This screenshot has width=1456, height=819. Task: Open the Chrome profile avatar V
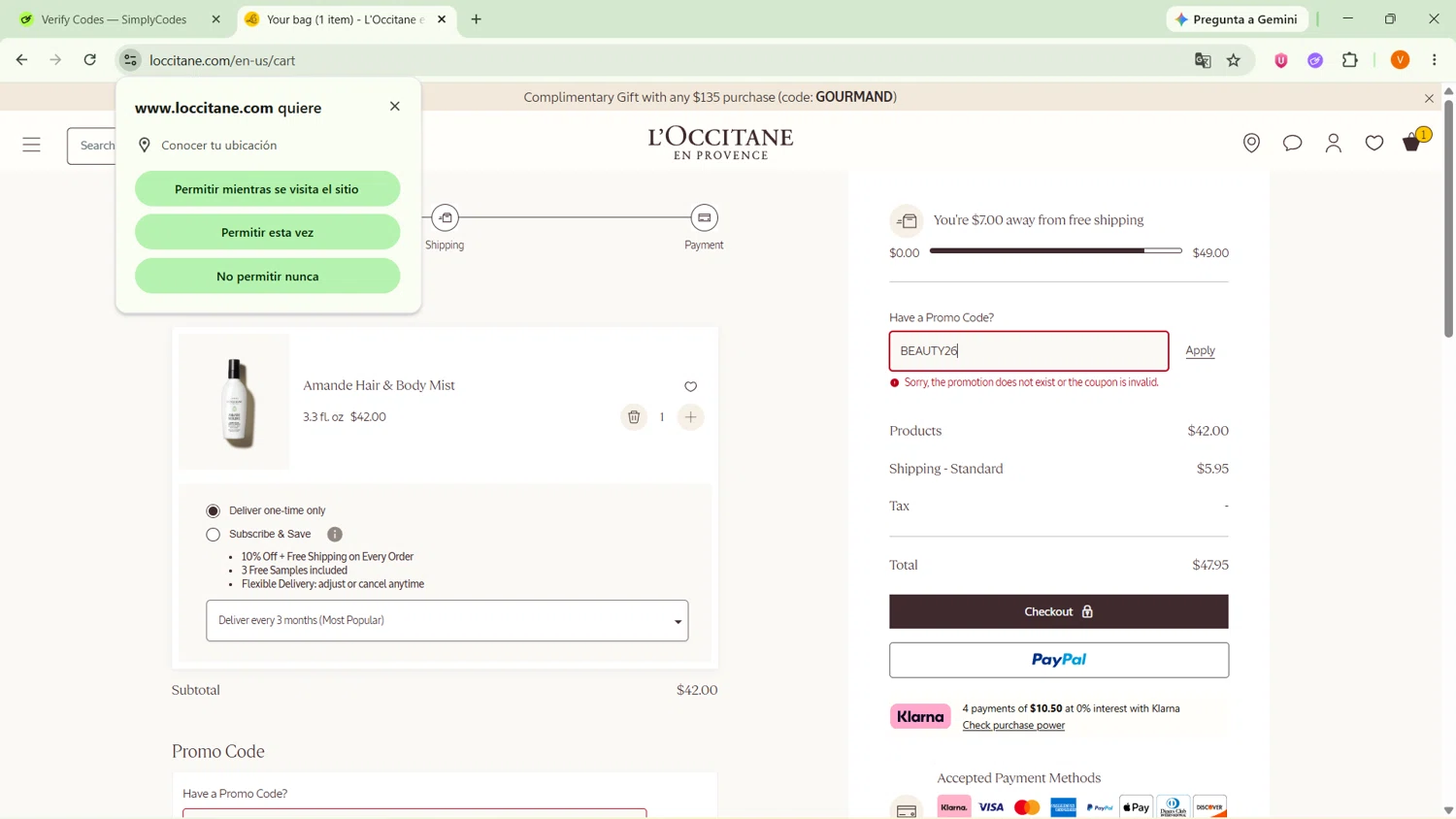1400,60
